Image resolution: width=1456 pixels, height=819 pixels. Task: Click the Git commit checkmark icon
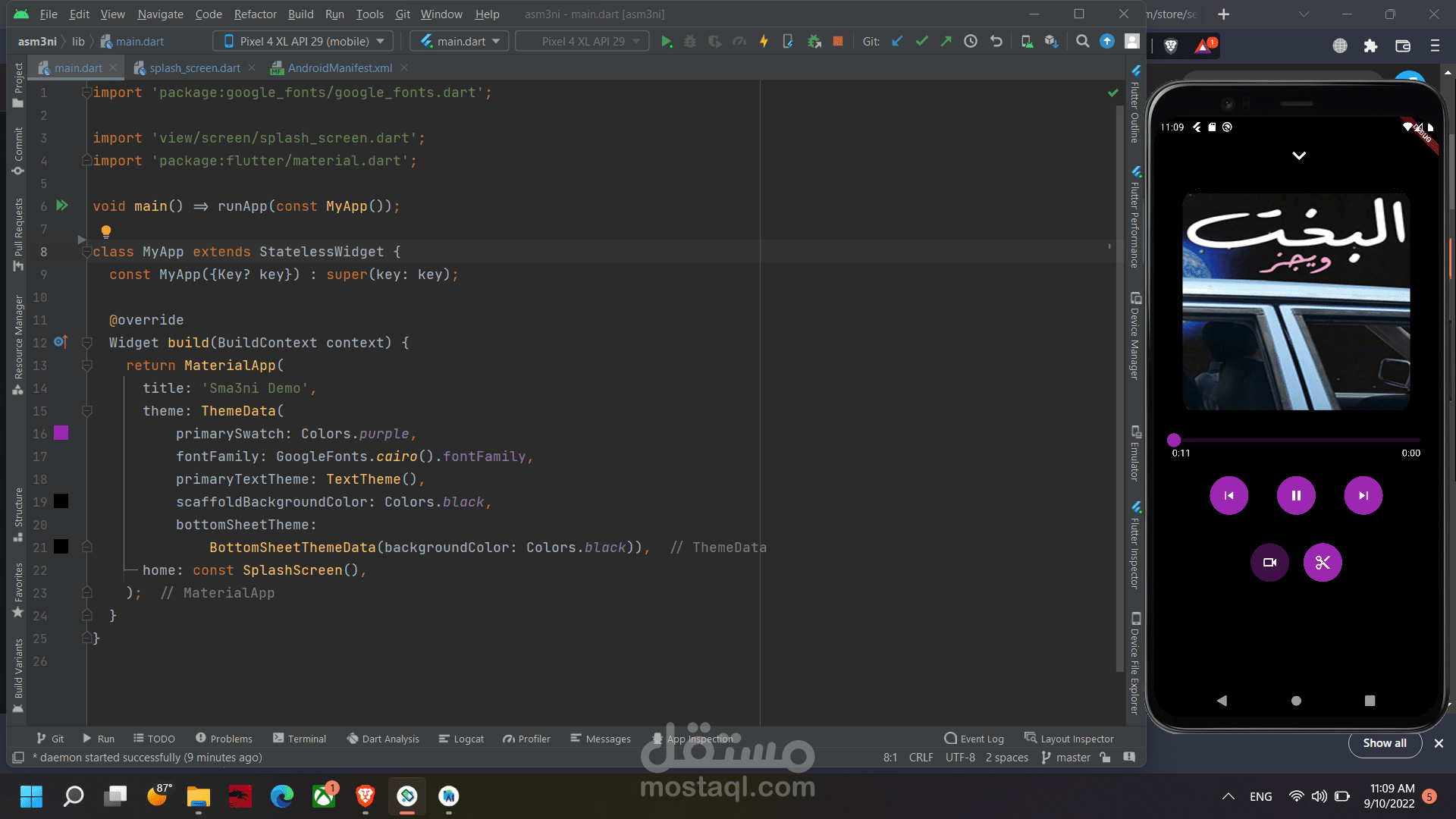click(921, 42)
